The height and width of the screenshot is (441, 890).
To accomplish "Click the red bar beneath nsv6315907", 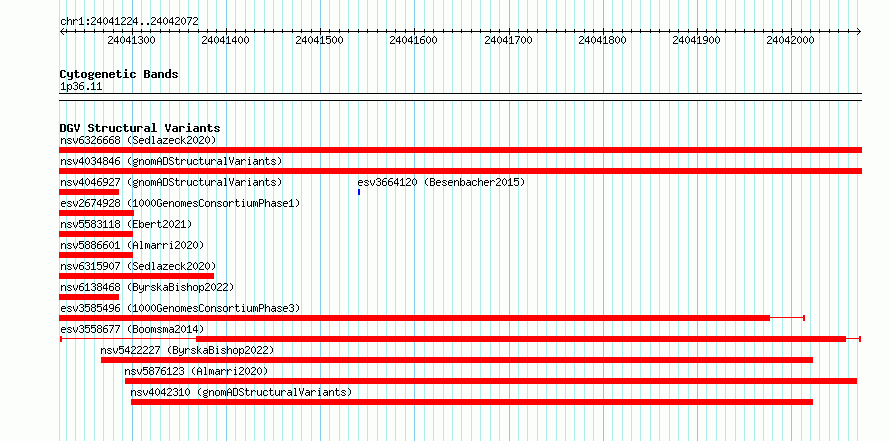I will (137, 276).
